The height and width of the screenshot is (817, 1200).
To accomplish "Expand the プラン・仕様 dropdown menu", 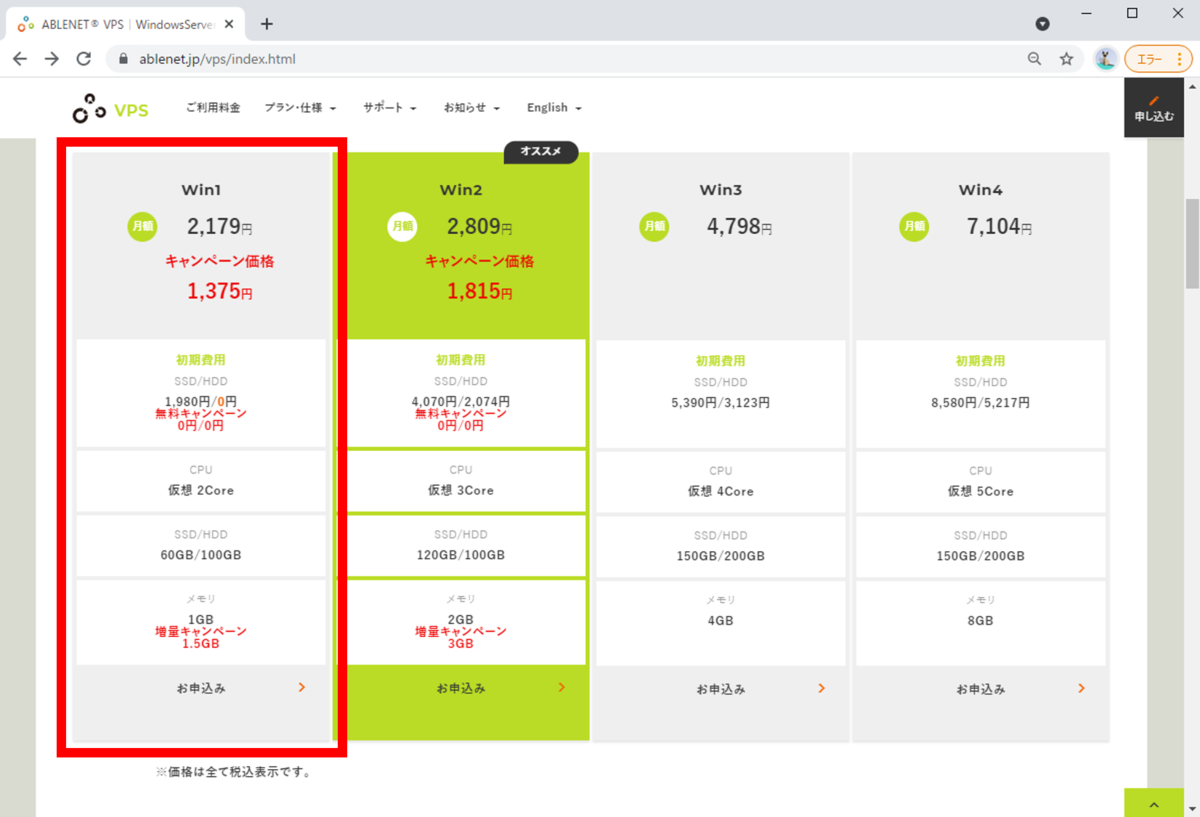I will click(x=300, y=108).
